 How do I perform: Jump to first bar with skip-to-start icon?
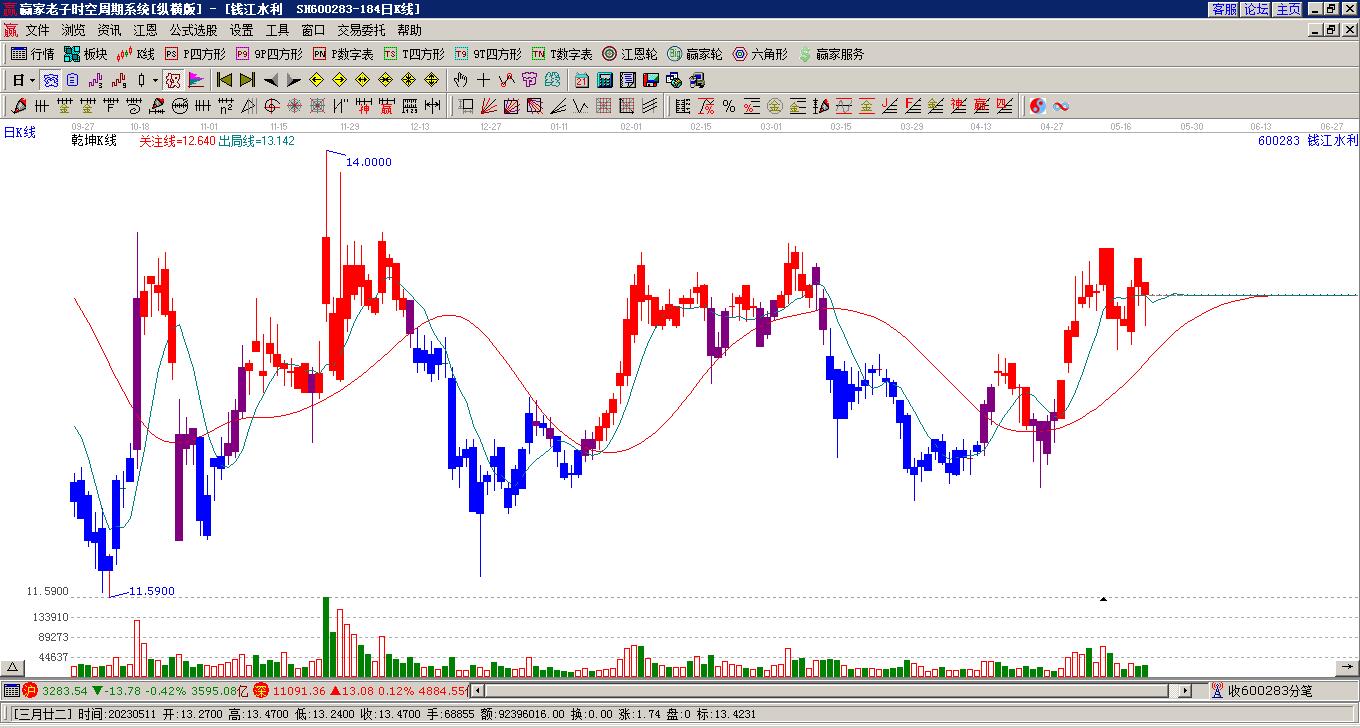(224, 80)
